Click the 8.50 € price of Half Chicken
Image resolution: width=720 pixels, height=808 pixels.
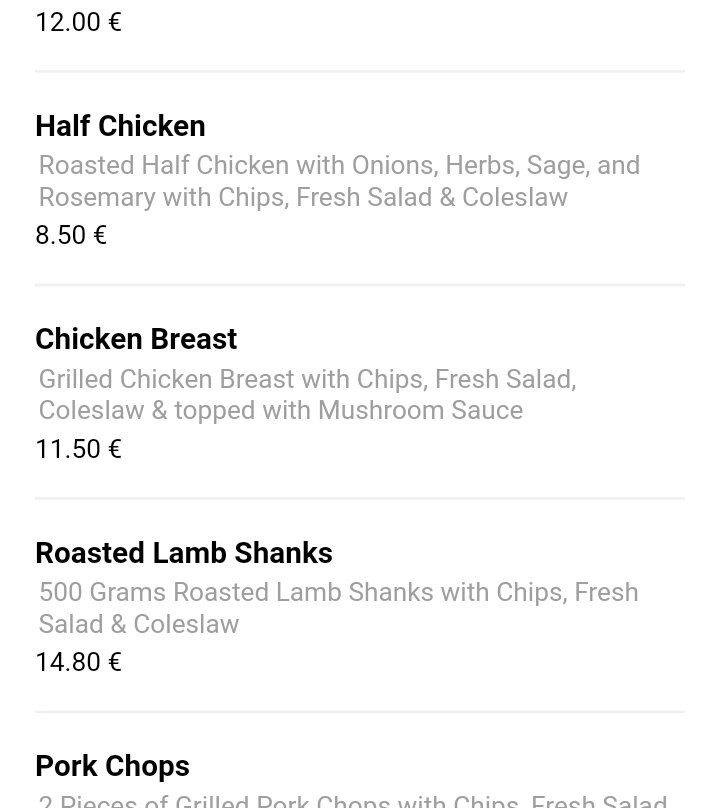(71, 235)
